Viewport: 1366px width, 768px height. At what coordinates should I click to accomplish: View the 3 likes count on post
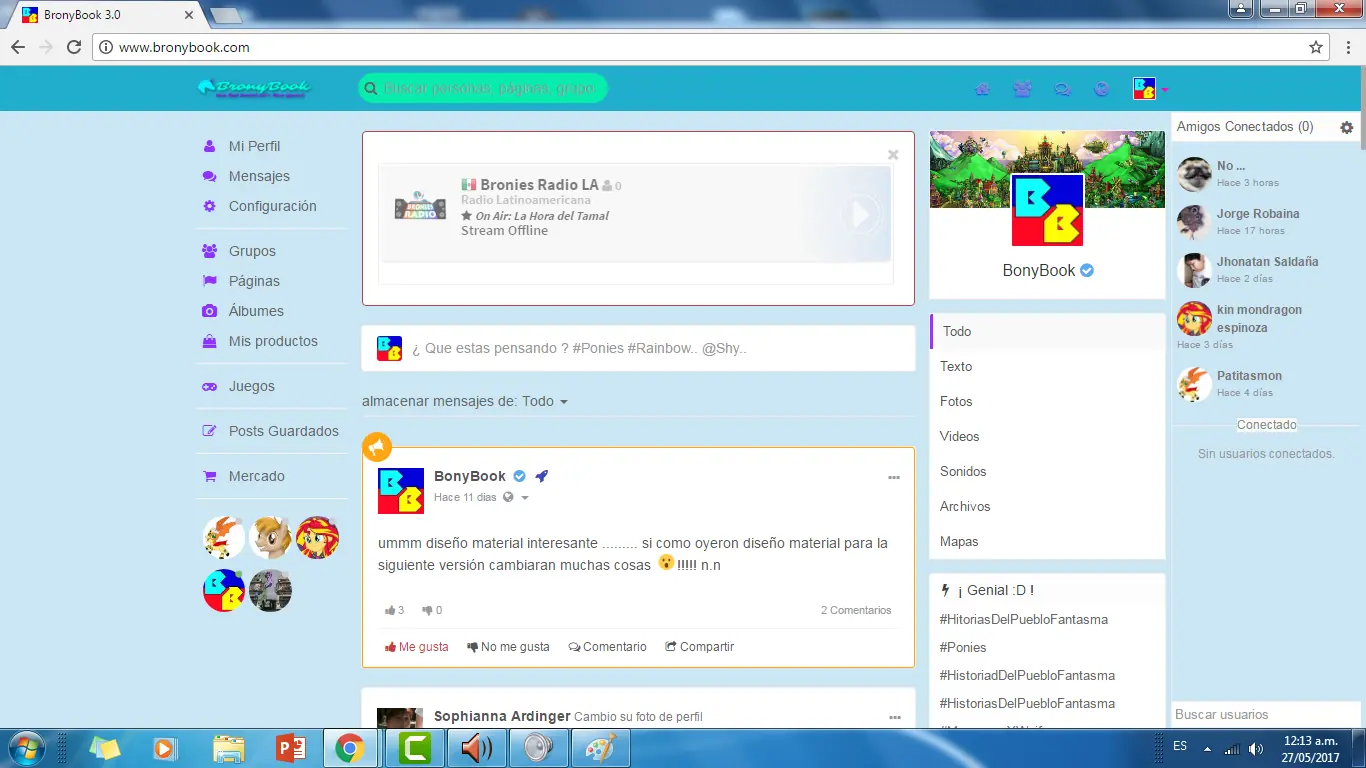(x=395, y=610)
